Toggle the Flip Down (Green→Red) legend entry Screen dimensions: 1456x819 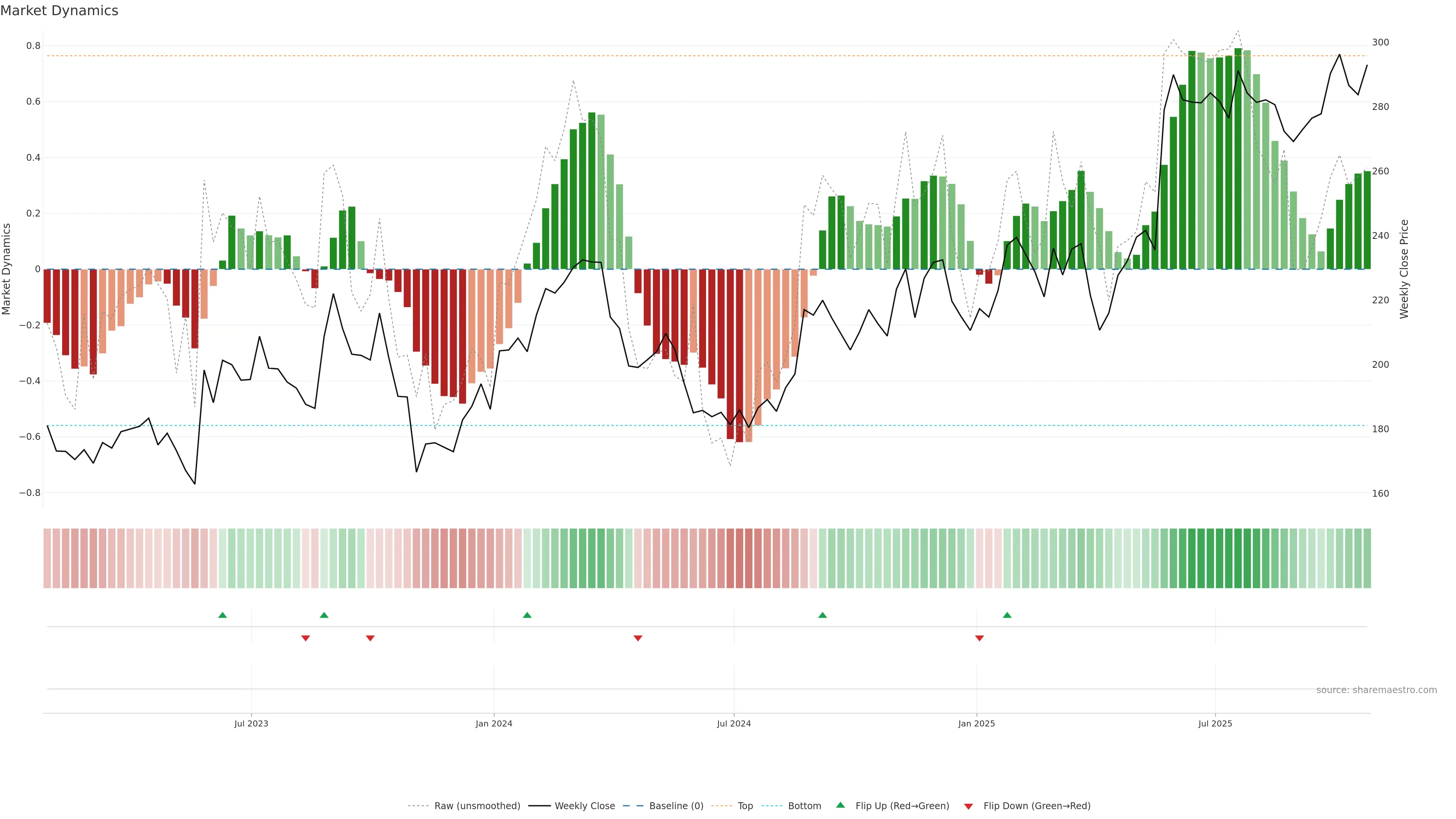coord(1037,806)
